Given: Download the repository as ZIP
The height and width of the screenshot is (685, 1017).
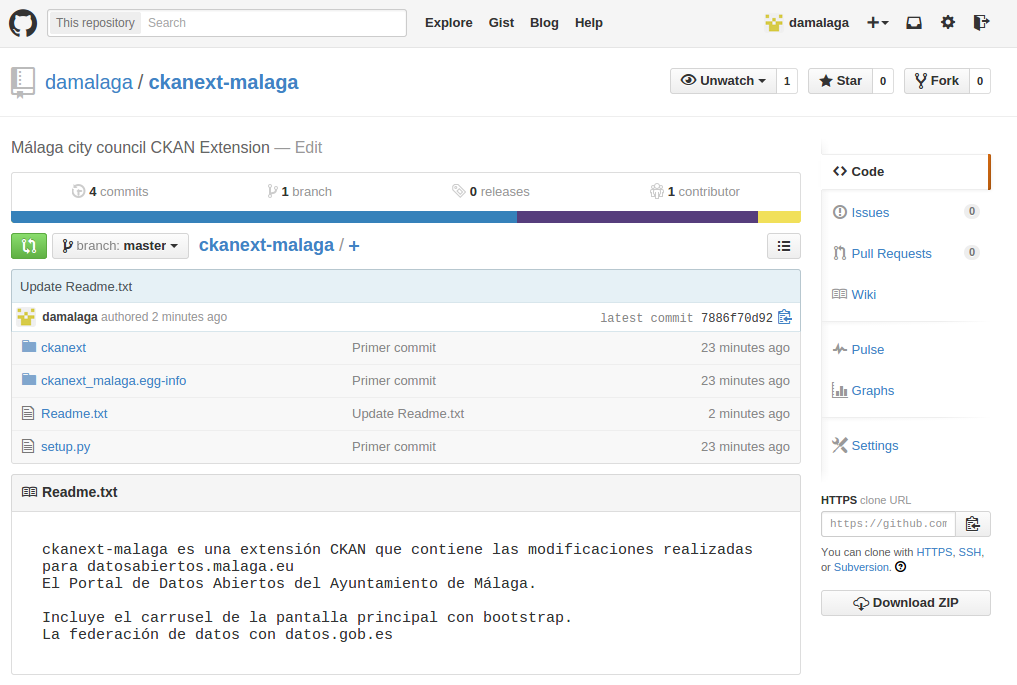Looking at the screenshot, I should (x=905, y=603).
